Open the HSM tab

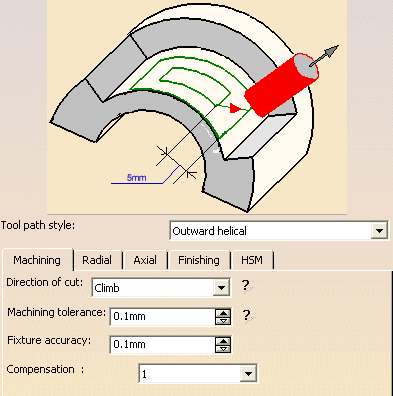252,260
